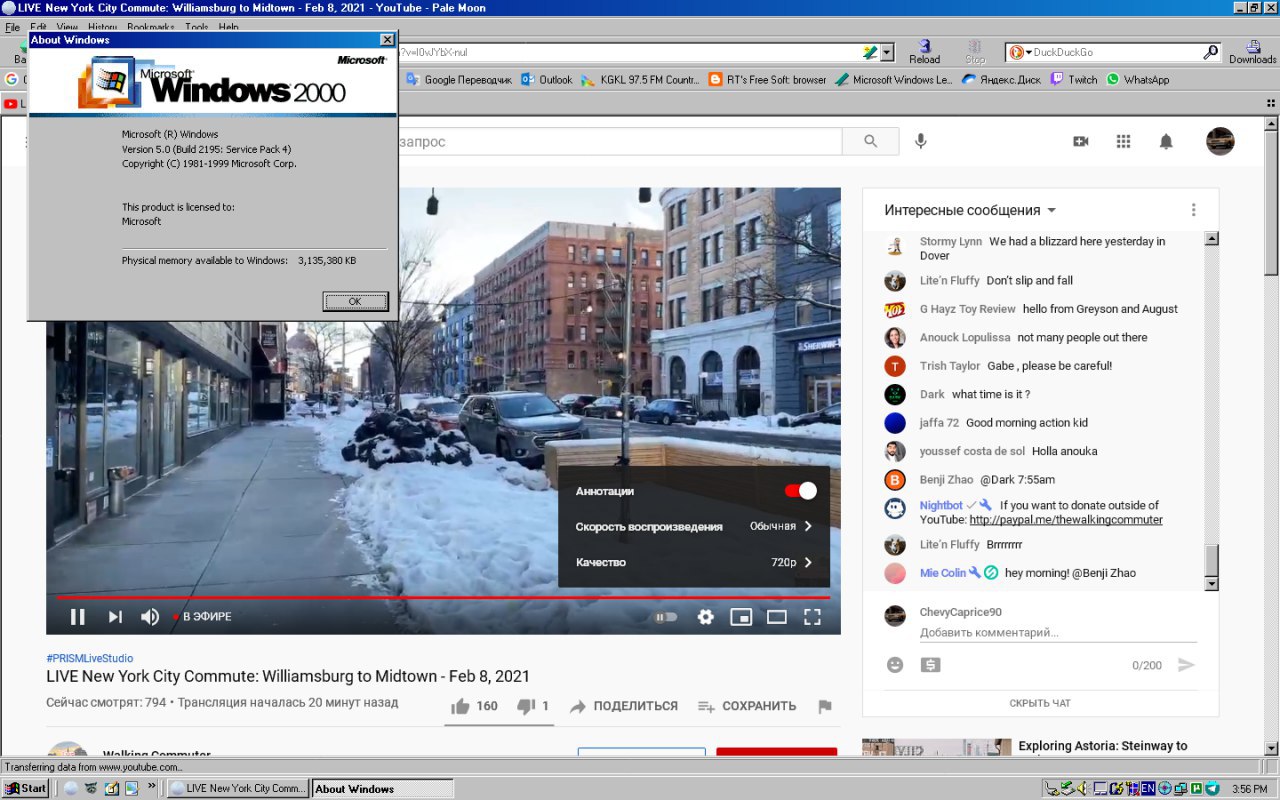Mute the video with speaker icon
This screenshot has width=1280, height=800.
[x=150, y=617]
